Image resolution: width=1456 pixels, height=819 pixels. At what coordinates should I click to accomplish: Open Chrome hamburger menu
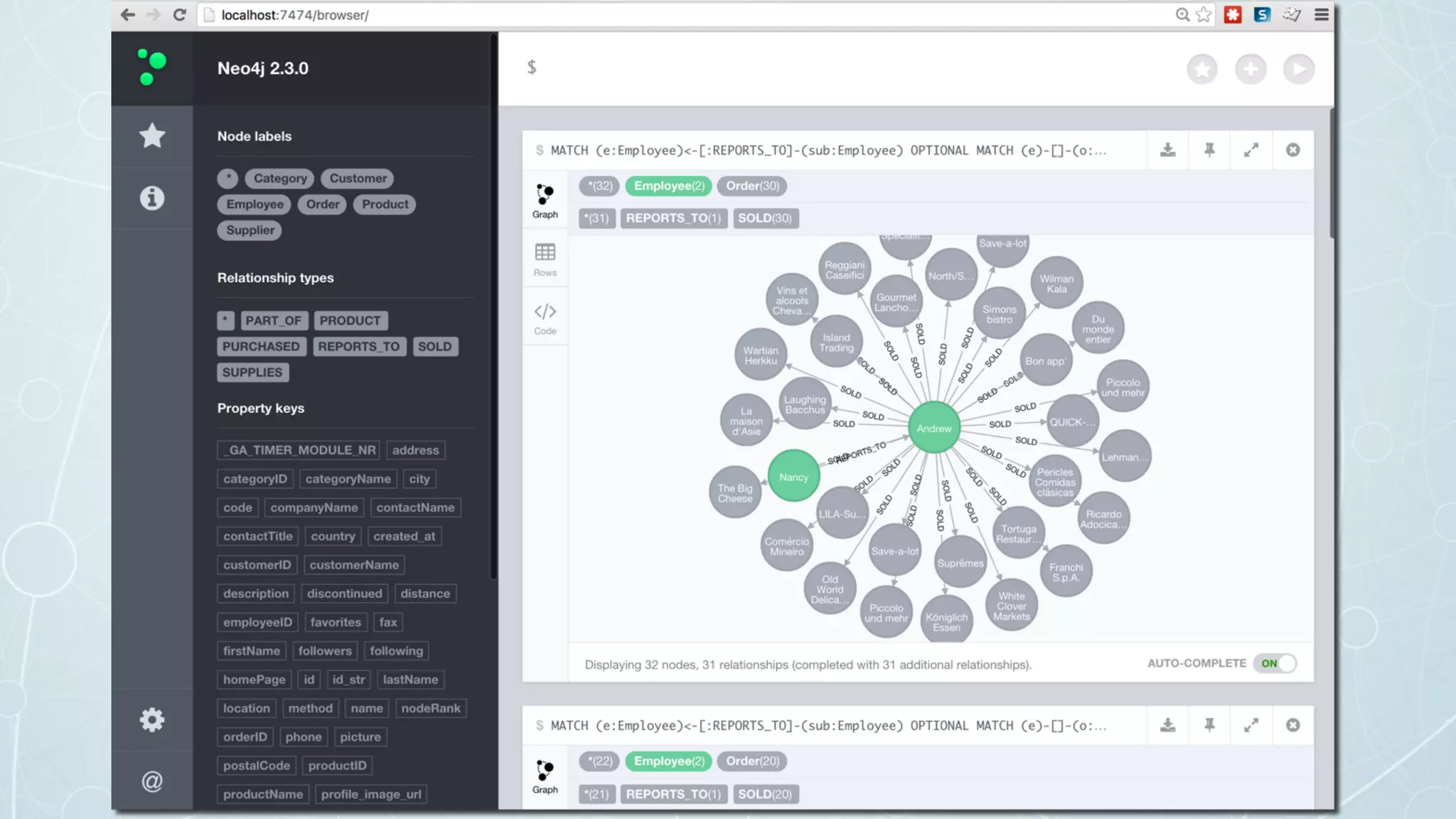[1322, 15]
